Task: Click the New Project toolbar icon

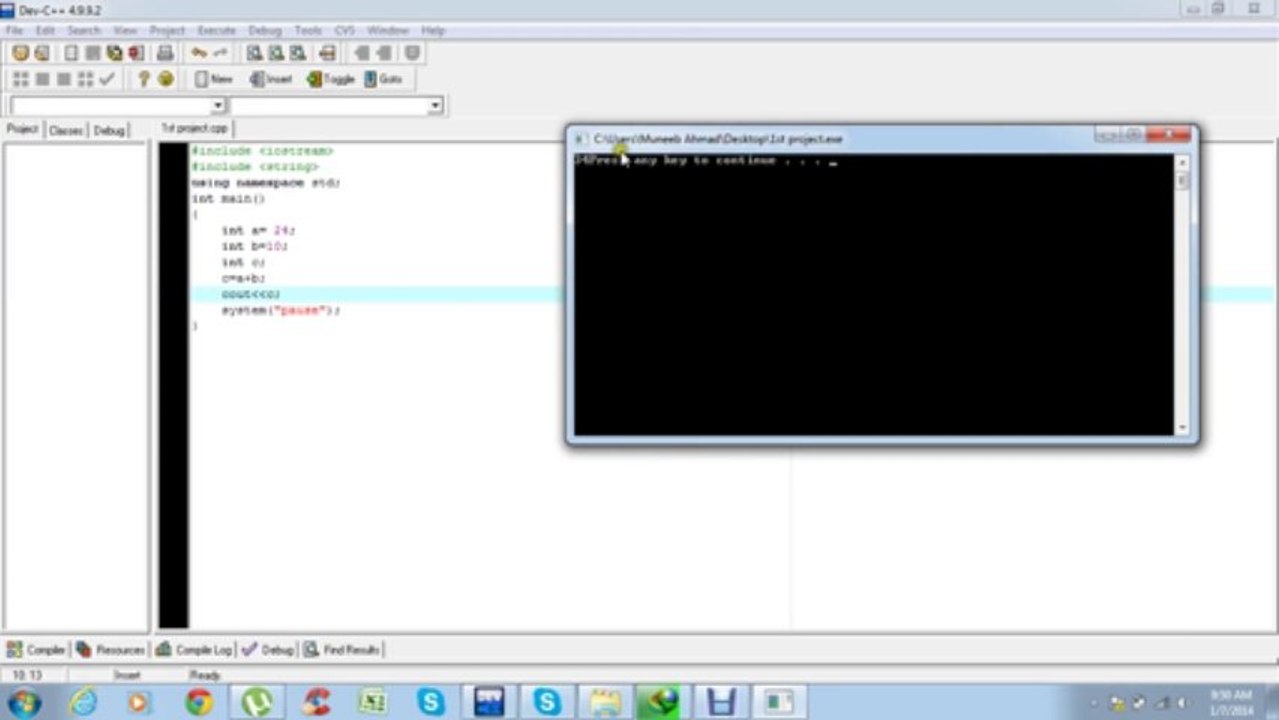Action: pyautogui.click(x=20, y=53)
